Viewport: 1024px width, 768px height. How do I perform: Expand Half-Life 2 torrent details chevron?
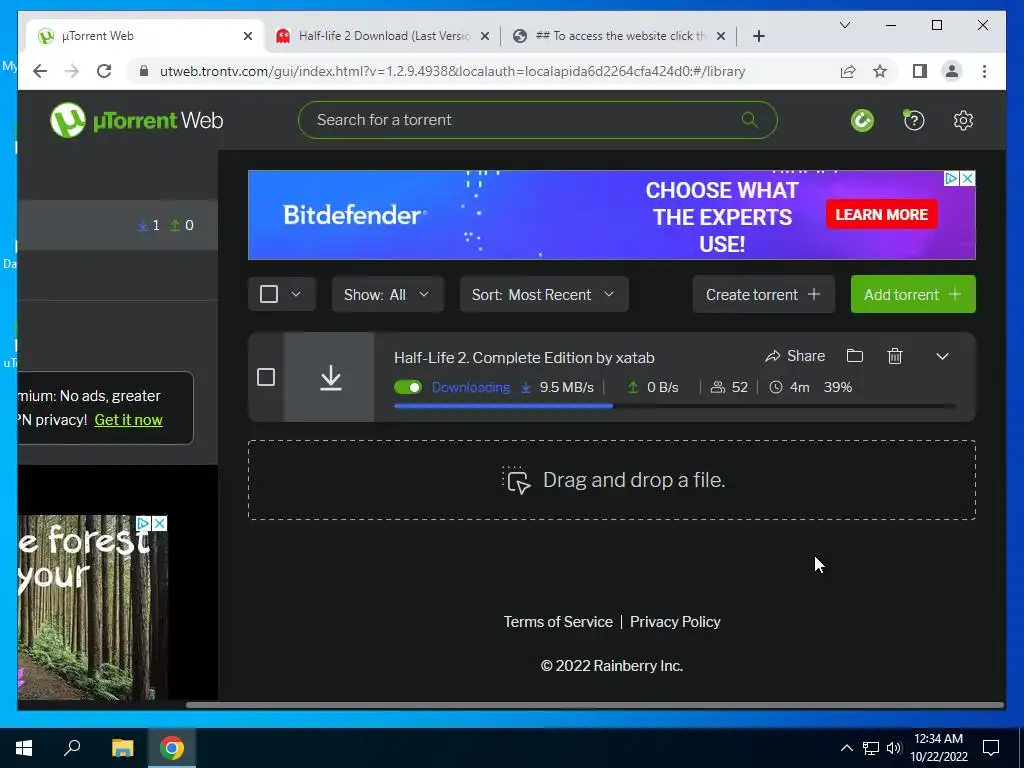942,356
